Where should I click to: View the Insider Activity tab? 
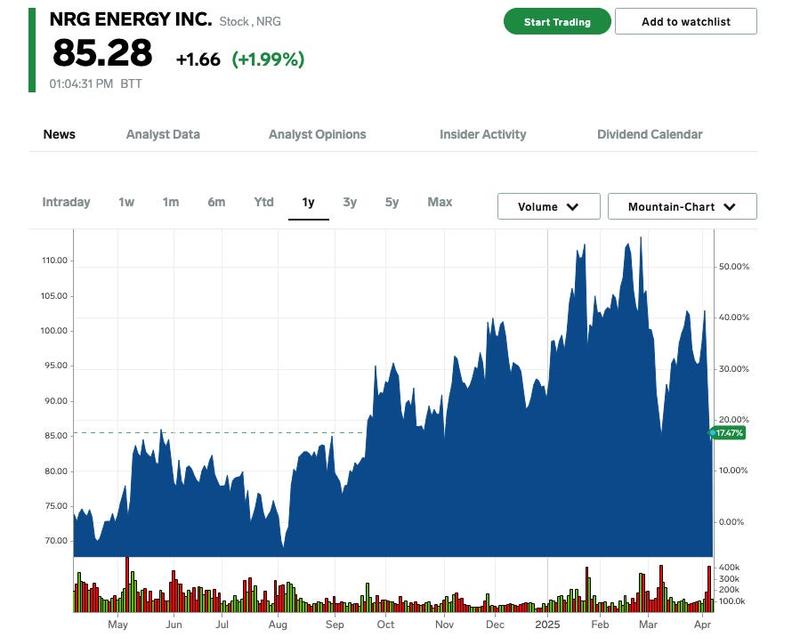pyautogui.click(x=483, y=134)
